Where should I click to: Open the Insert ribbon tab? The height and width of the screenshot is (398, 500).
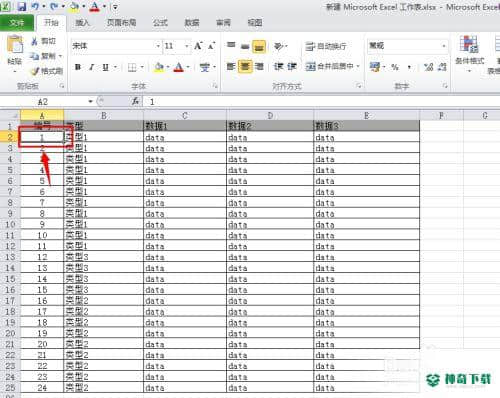point(82,23)
